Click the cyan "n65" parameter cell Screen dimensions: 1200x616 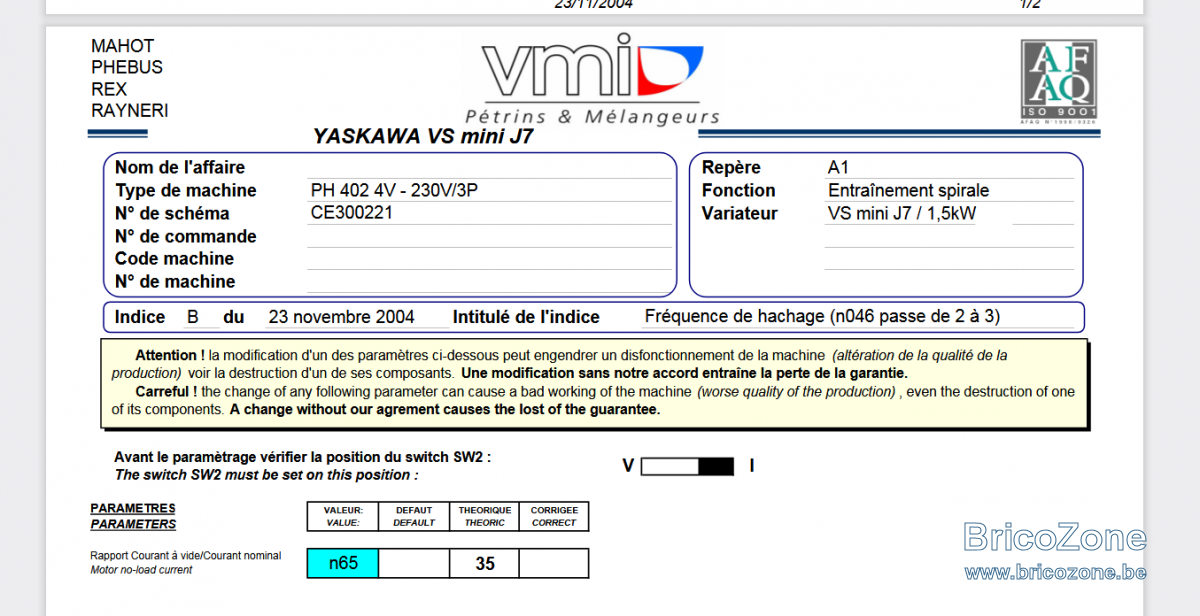click(343, 563)
